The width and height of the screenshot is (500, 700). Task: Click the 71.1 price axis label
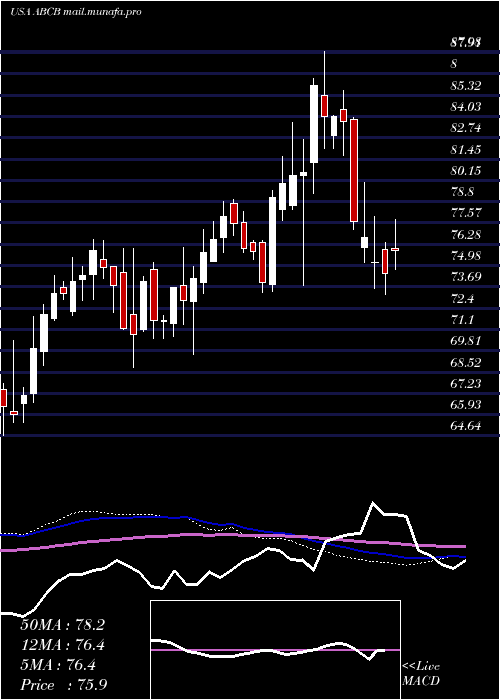(462, 320)
